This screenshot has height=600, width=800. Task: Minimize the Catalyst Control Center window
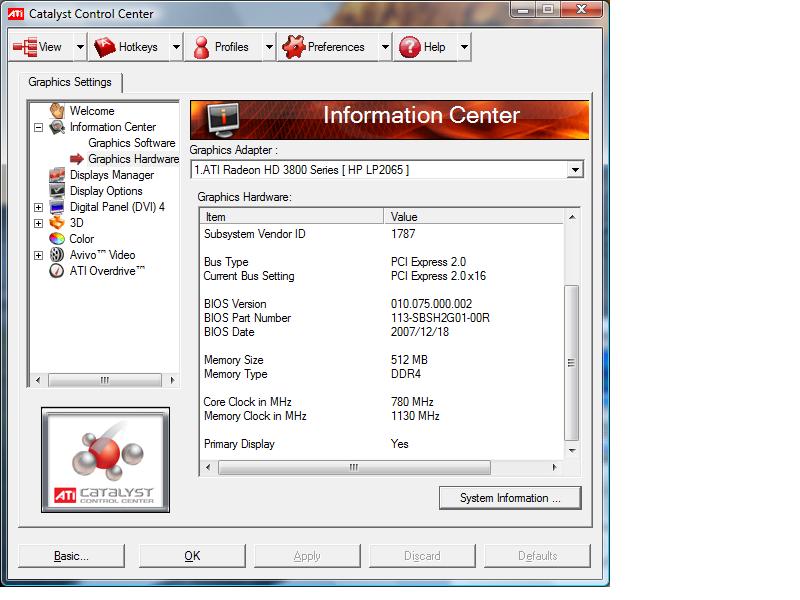click(523, 9)
